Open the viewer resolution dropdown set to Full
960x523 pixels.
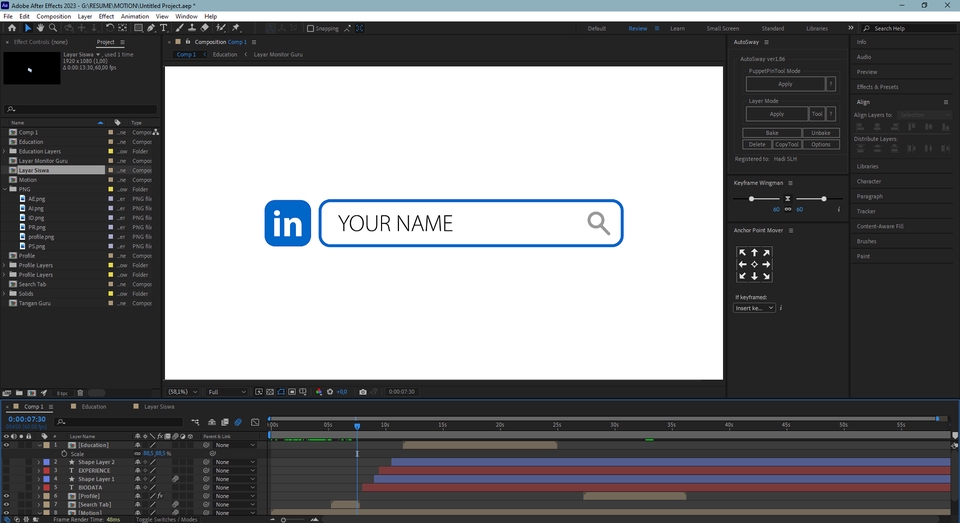tap(227, 392)
